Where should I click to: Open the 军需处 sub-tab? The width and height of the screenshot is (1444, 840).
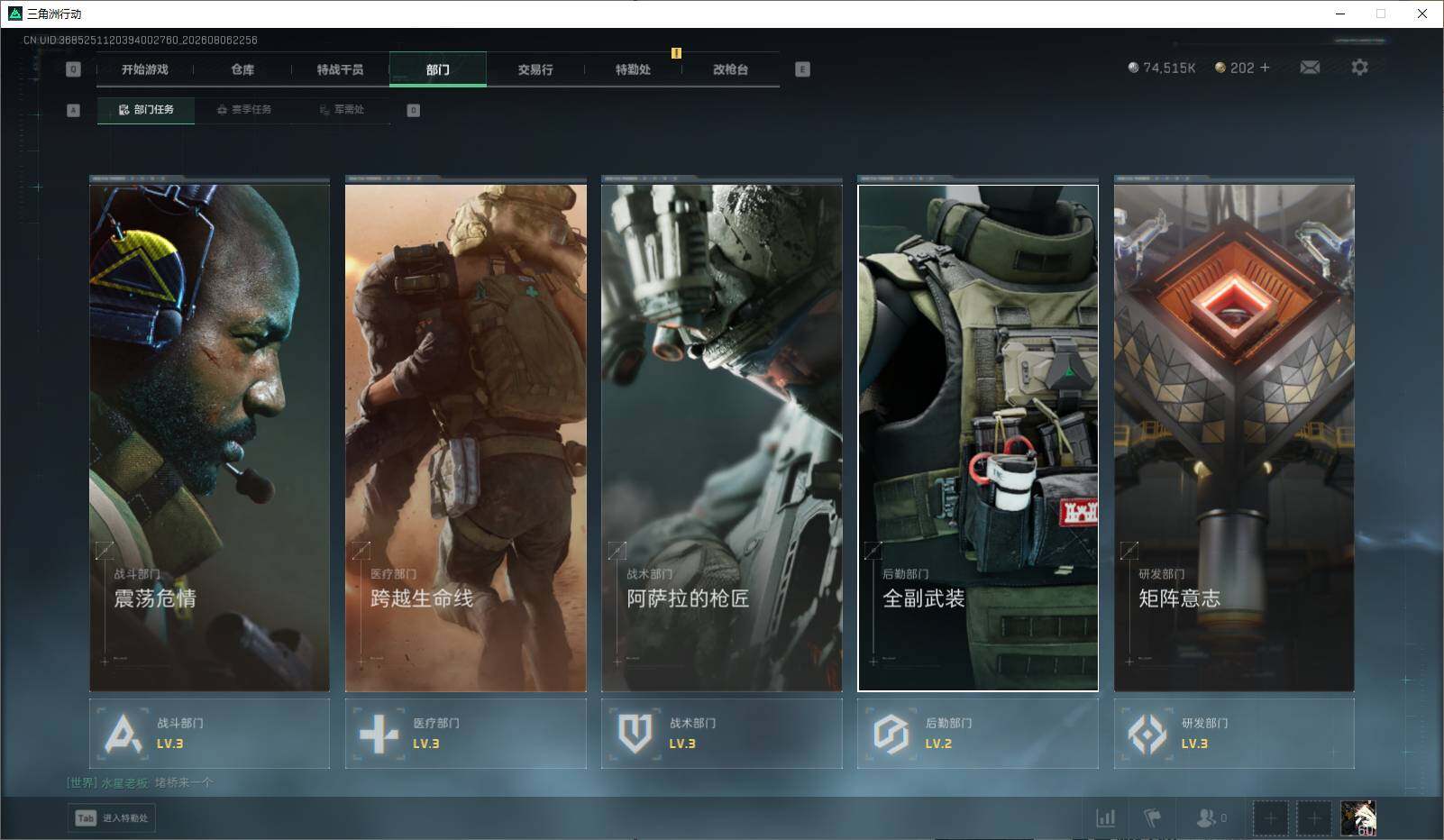[342, 110]
